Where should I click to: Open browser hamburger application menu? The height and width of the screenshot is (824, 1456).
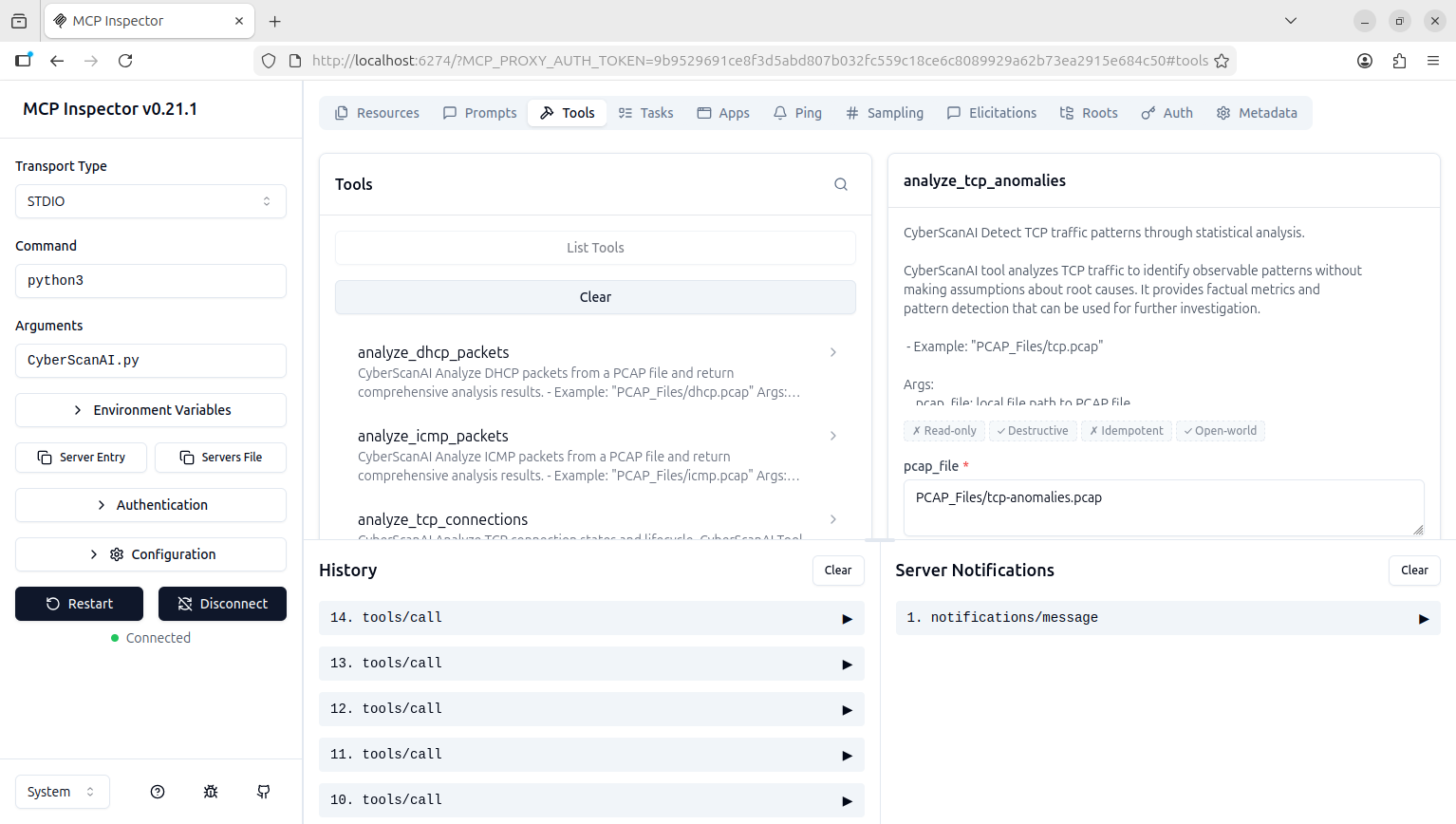click(x=1433, y=61)
